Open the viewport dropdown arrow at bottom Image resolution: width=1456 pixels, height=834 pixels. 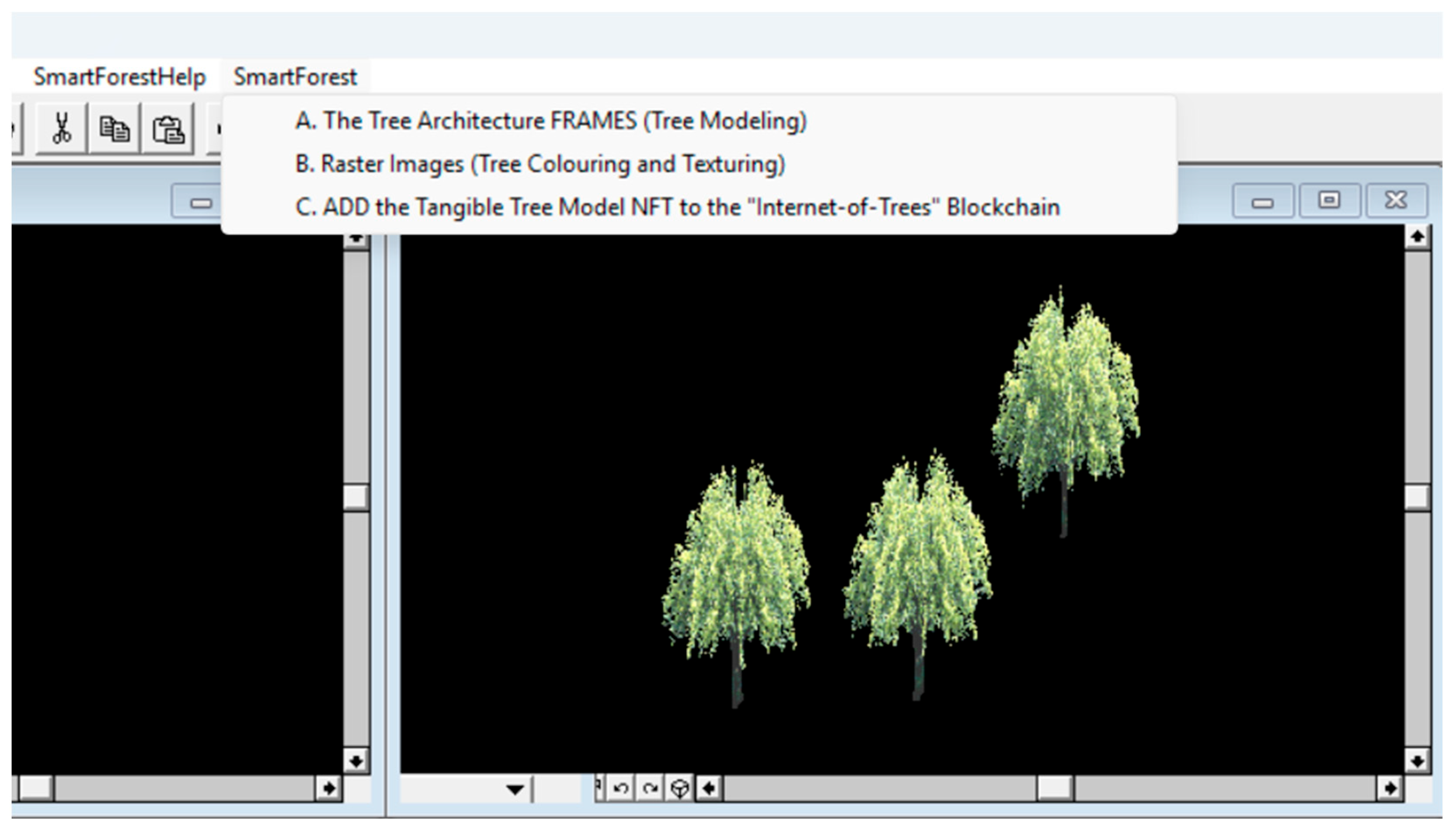515,790
